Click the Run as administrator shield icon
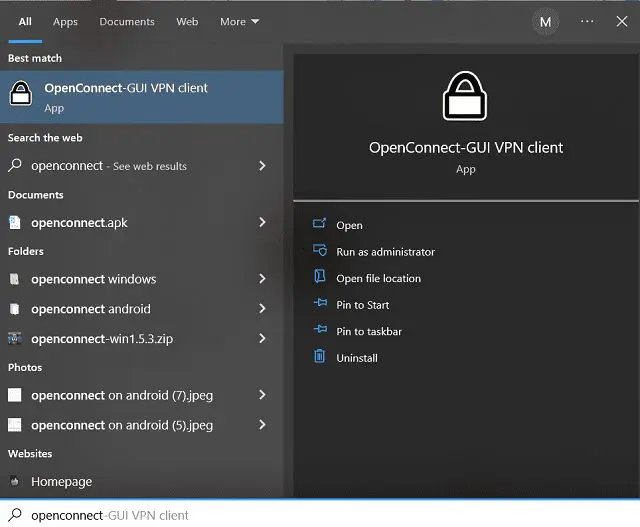The image size is (640, 527). point(320,251)
